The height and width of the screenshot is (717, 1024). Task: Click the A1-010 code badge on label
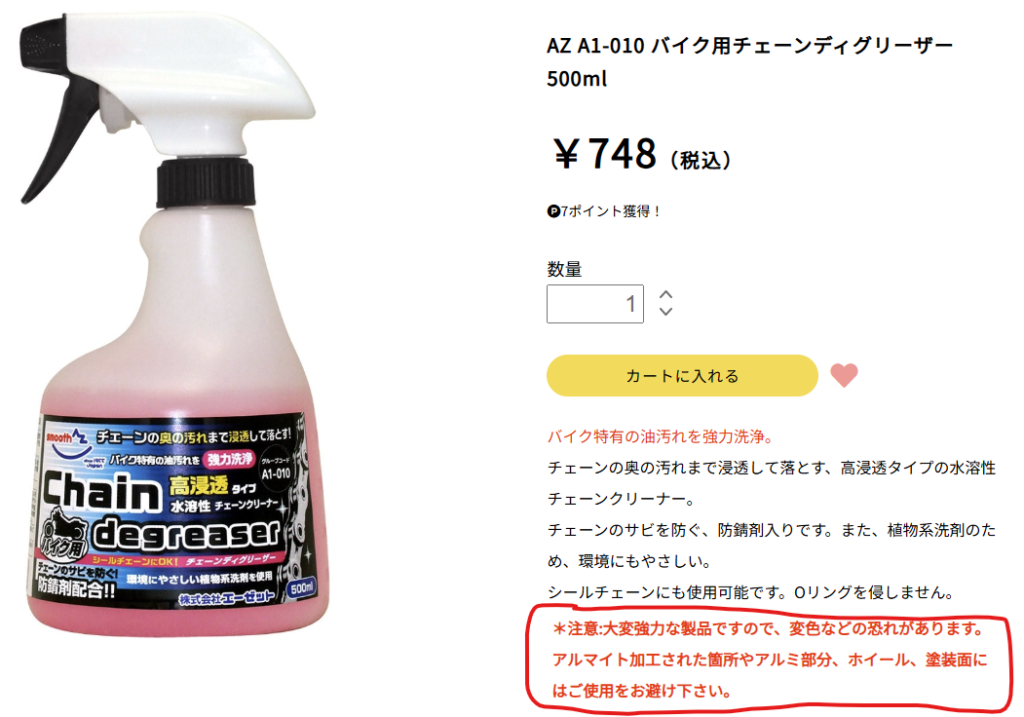point(276,470)
